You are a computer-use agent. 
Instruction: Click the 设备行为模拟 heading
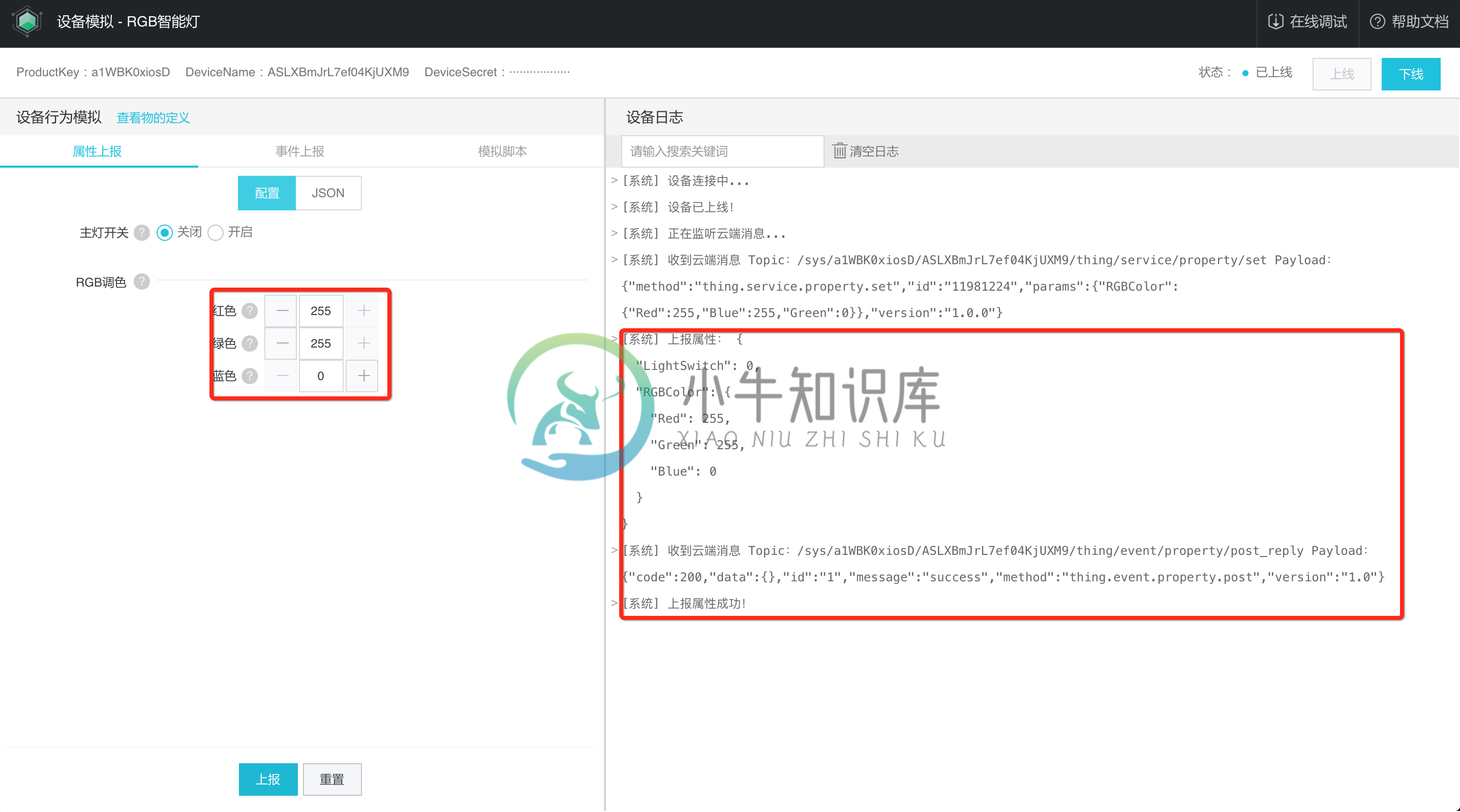tap(59, 117)
